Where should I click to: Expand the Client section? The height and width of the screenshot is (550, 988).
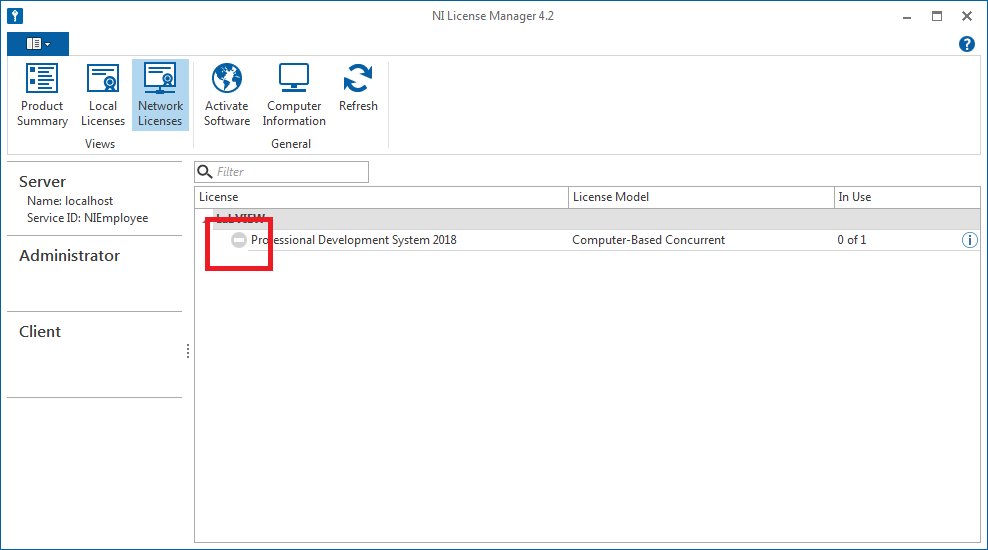pyautogui.click(x=40, y=331)
